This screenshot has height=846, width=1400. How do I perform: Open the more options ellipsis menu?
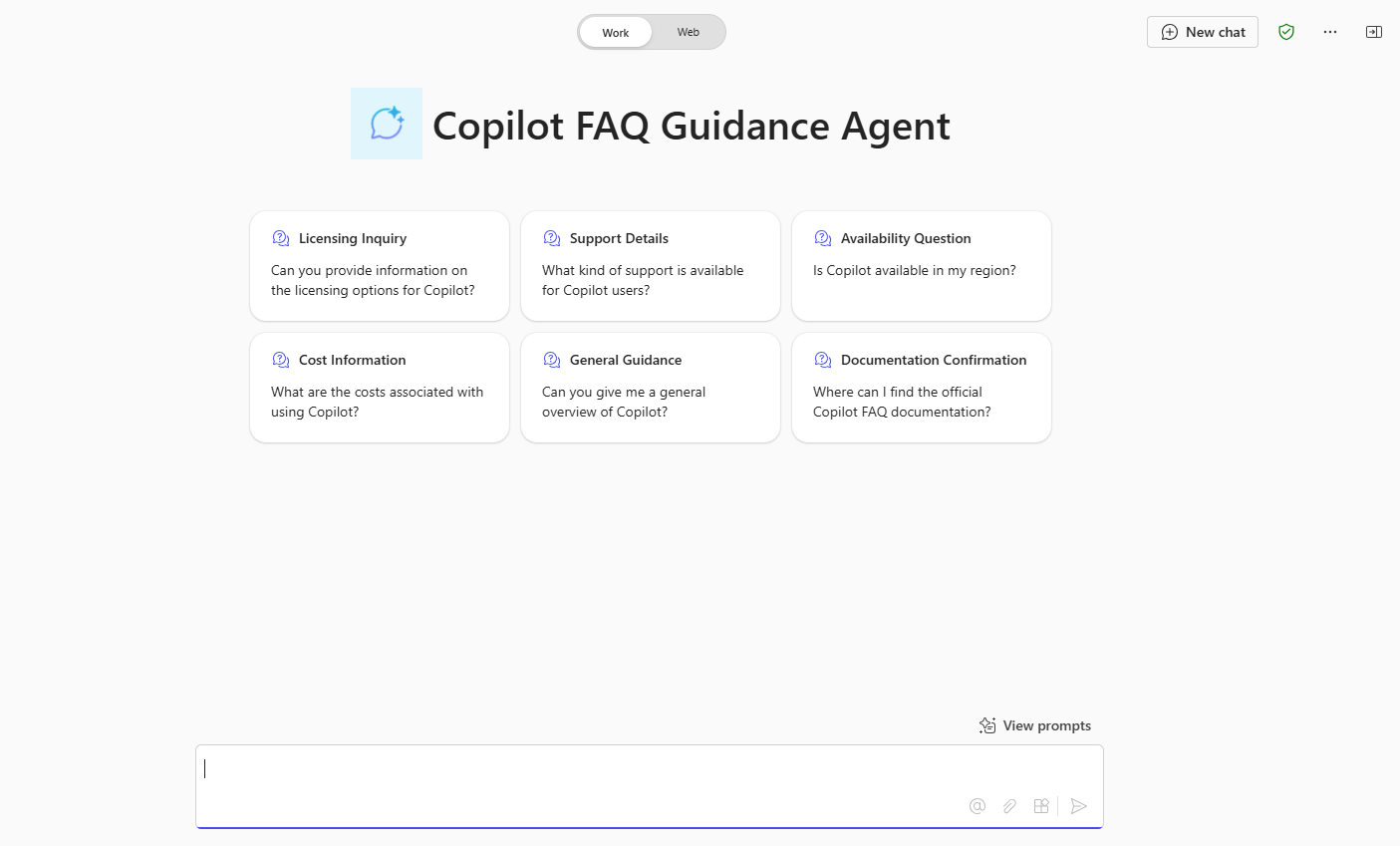pyautogui.click(x=1330, y=32)
